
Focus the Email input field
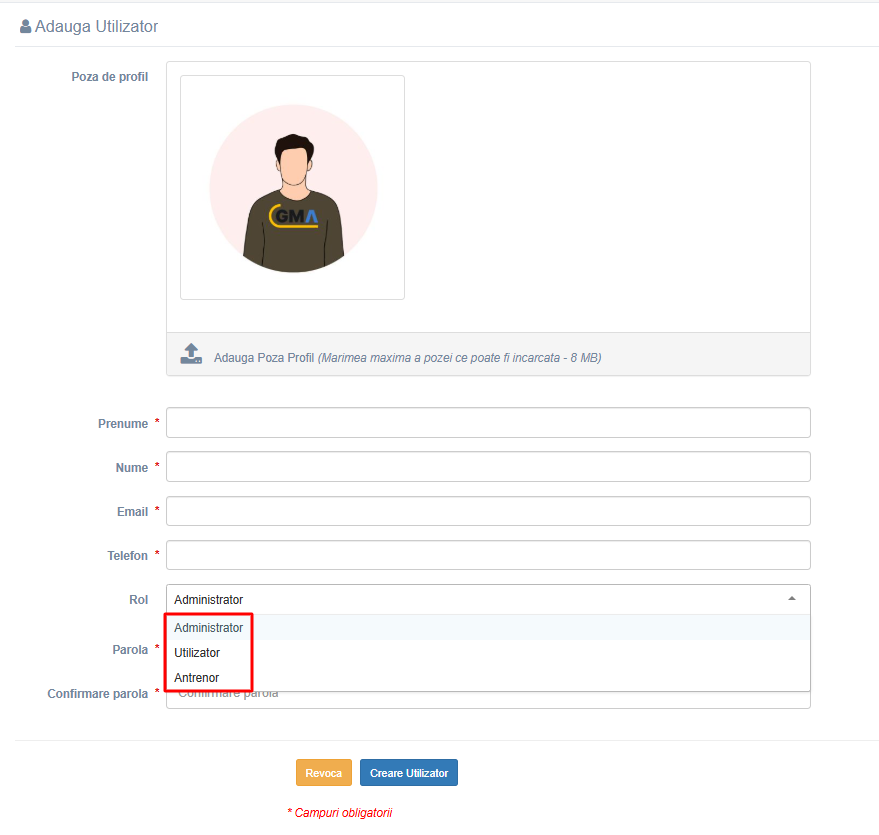click(x=488, y=511)
